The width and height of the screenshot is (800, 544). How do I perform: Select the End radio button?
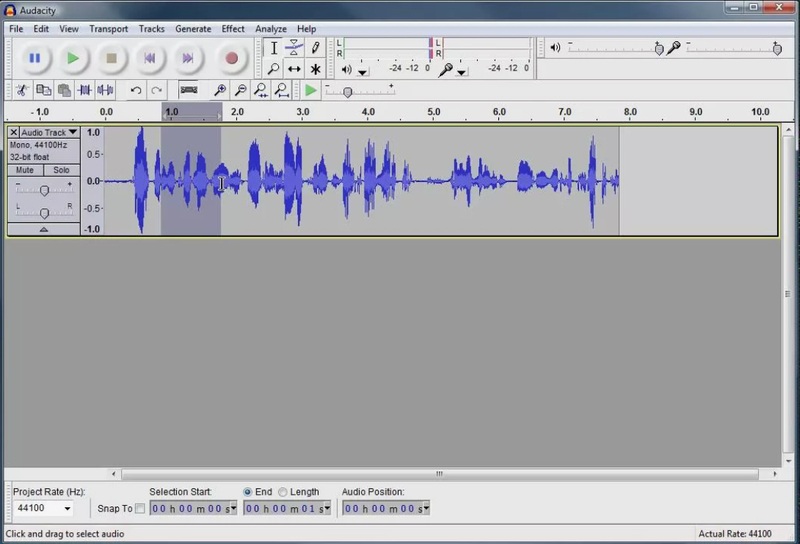(x=248, y=492)
